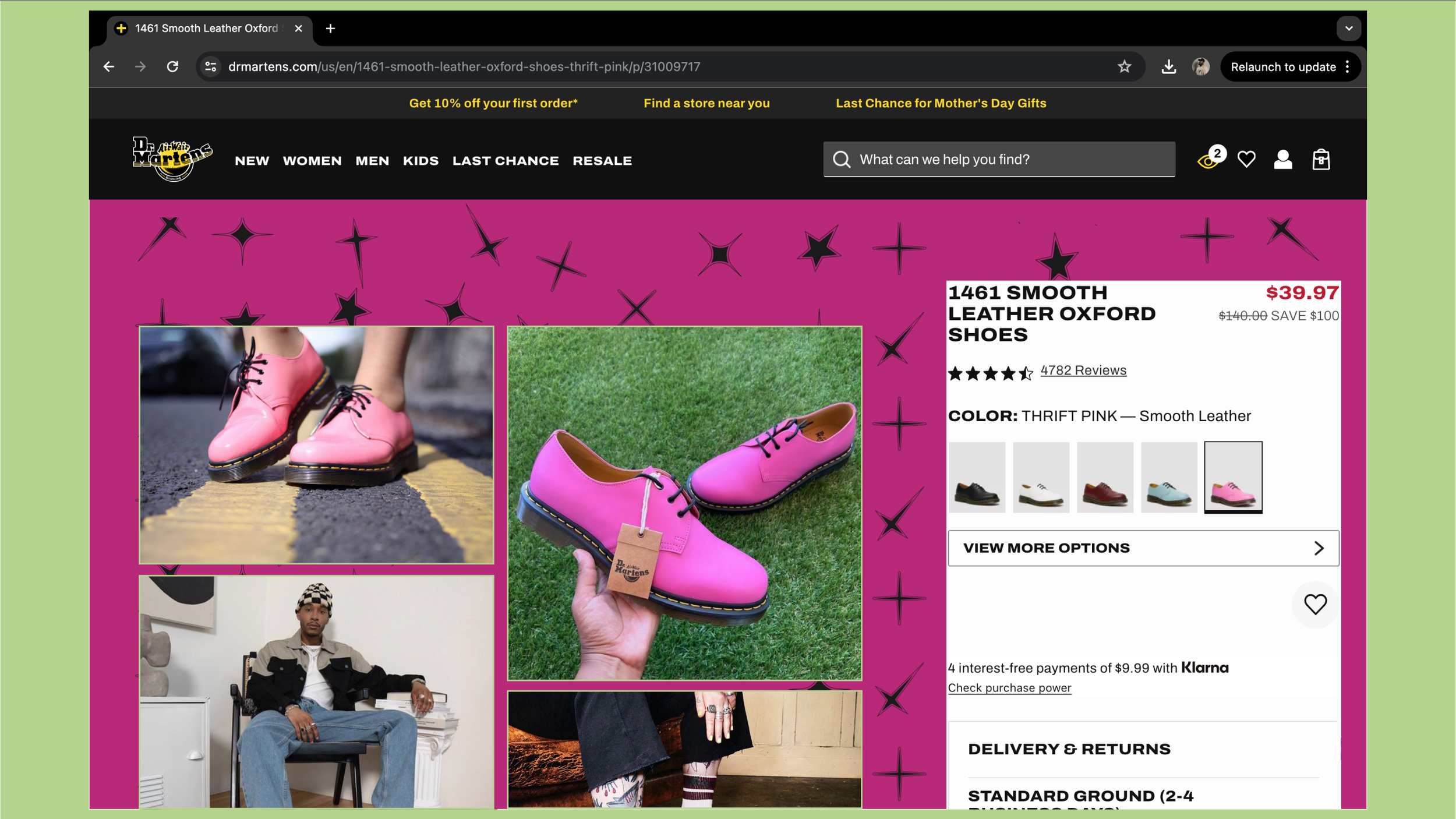
Task: Click the struck-through $140.00 original price
Action: click(x=1243, y=316)
